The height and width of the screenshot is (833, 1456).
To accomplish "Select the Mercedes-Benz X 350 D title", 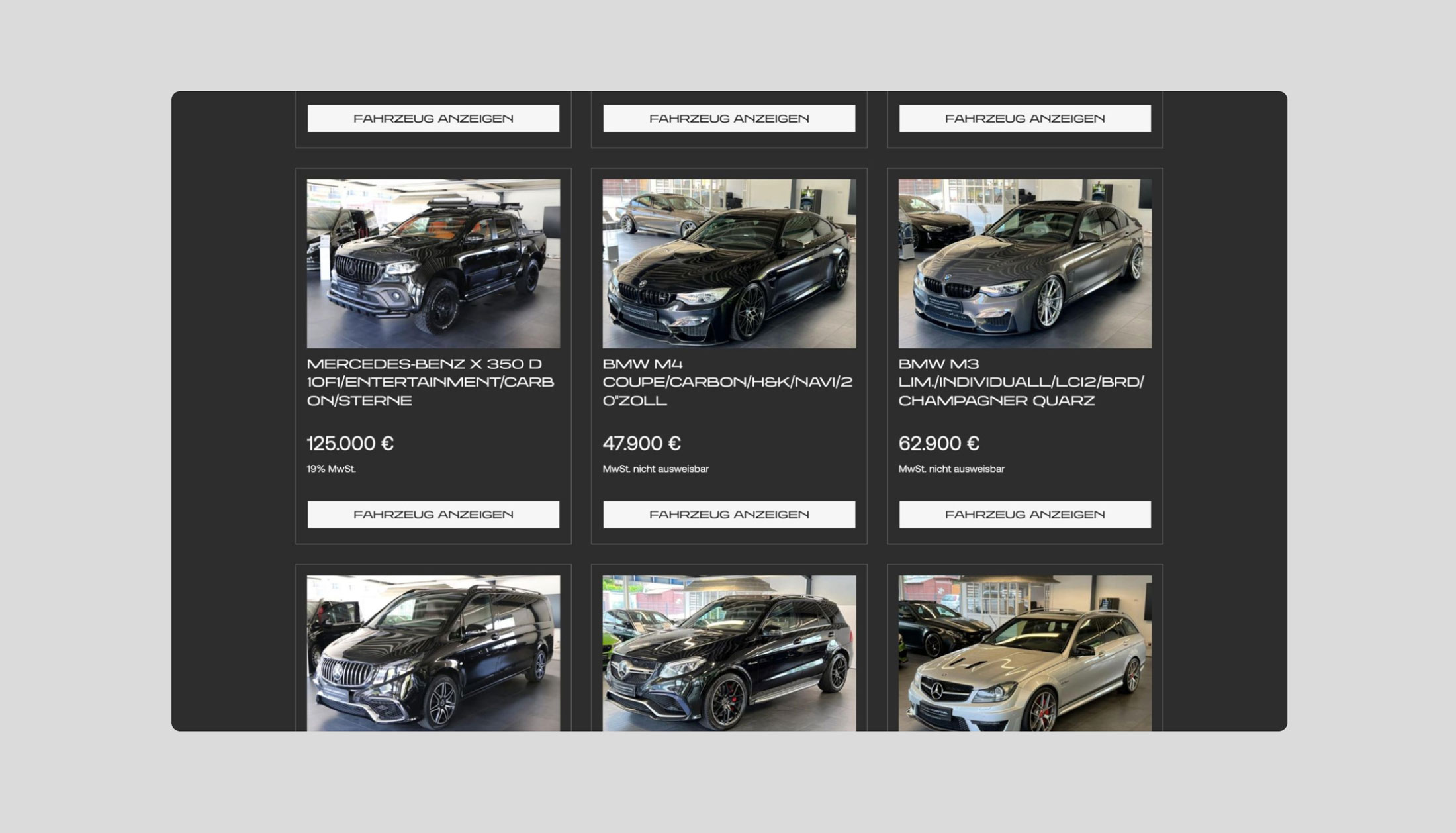I will pyautogui.click(x=431, y=382).
